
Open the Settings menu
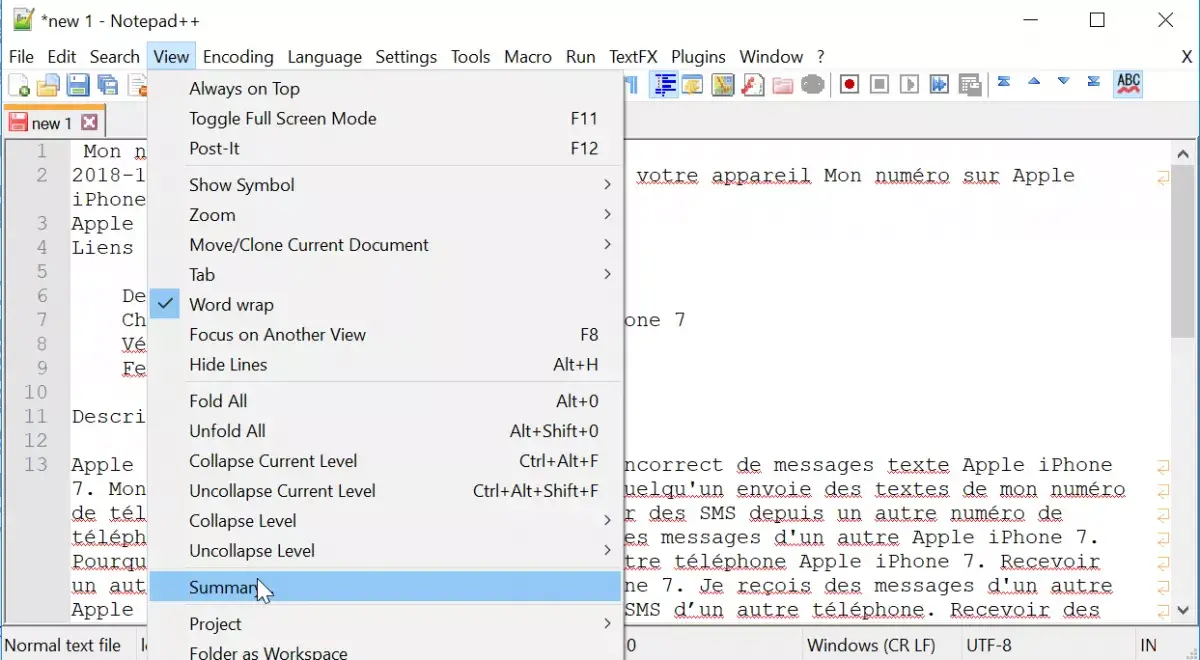406,57
